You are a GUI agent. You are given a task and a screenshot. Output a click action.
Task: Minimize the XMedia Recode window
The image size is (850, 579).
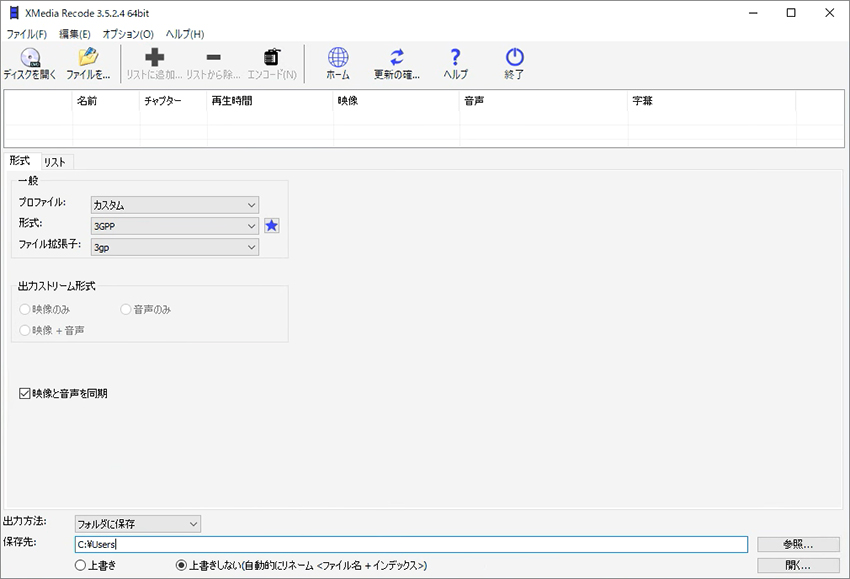point(753,13)
